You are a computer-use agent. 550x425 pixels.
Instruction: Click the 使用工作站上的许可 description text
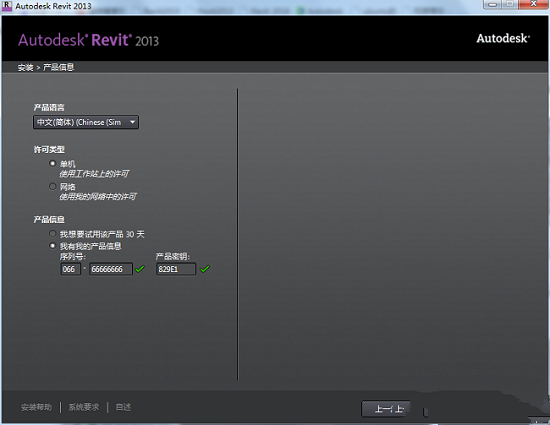(x=94, y=174)
